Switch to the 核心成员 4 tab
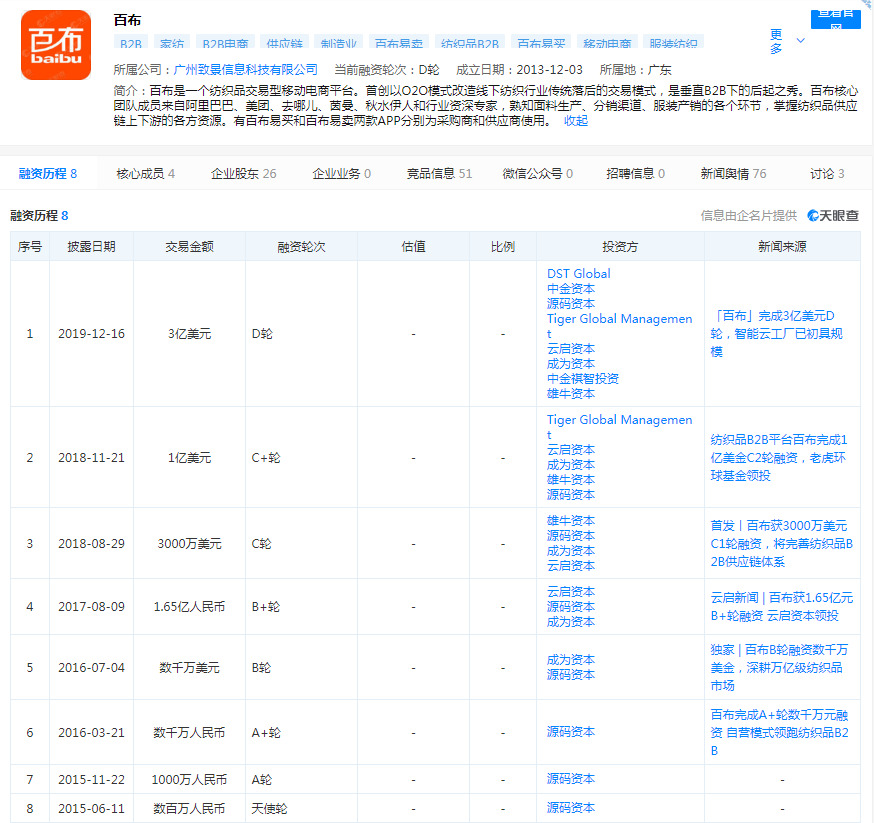Viewport: 874px width, 823px height. tap(145, 173)
